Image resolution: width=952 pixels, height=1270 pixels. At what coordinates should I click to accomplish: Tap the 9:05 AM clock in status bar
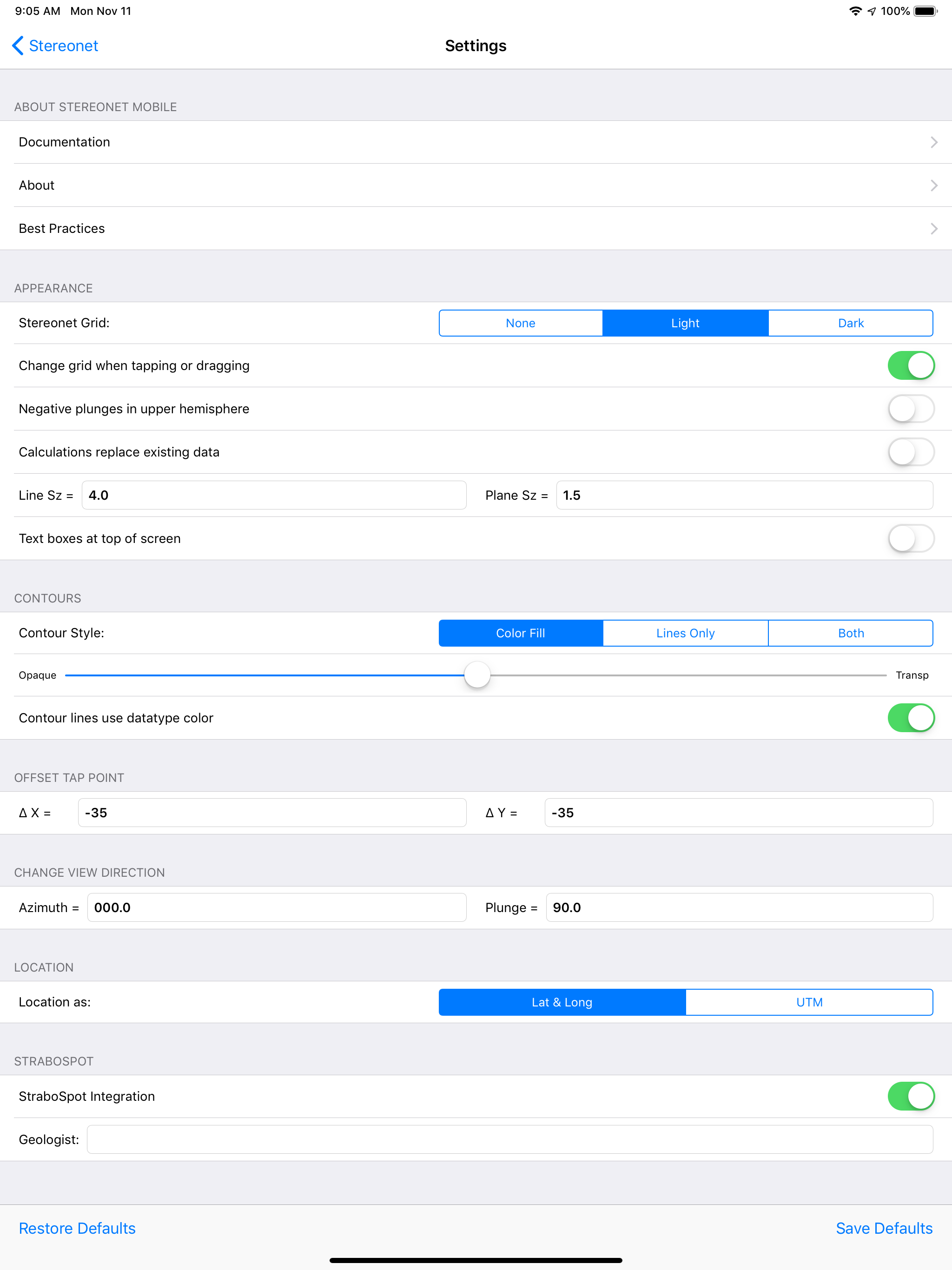pos(37,11)
